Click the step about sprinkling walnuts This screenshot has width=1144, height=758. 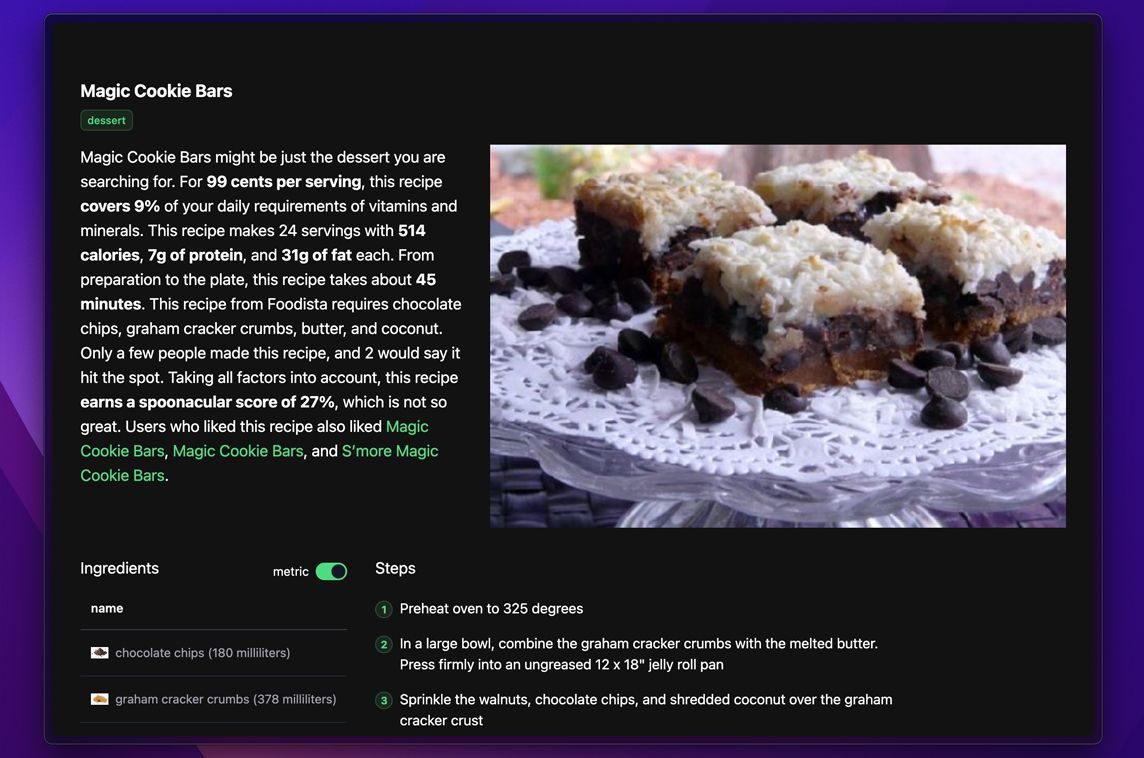coord(646,710)
